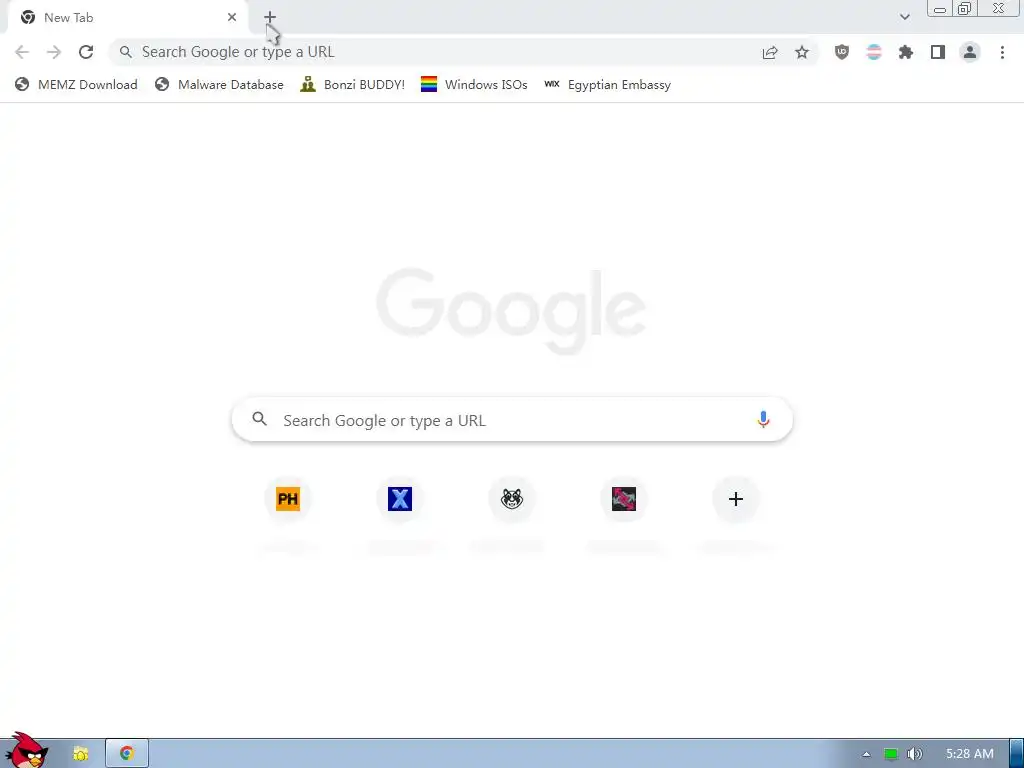Click the search magnifier in the page search box
The width and height of the screenshot is (1024, 768).
pos(260,419)
